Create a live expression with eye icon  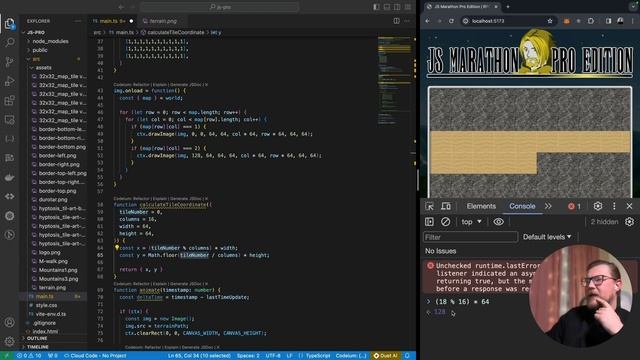coord(498,222)
